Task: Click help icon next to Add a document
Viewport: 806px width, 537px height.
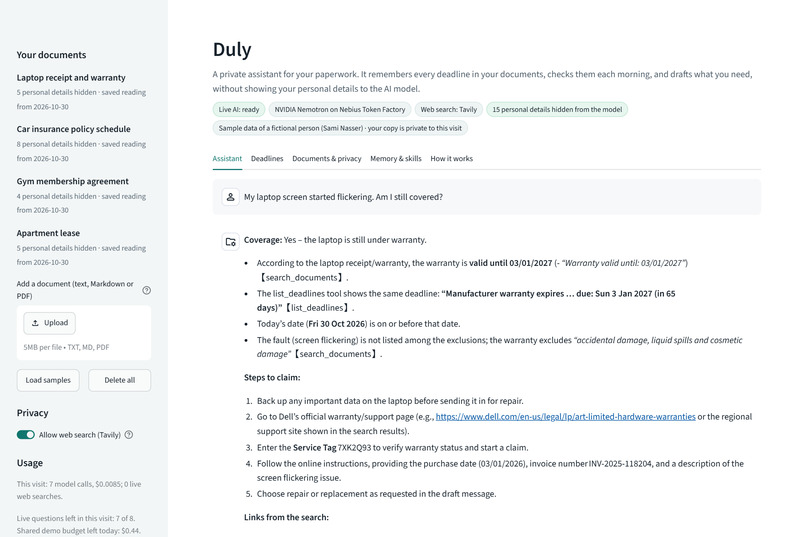Action: (146, 290)
